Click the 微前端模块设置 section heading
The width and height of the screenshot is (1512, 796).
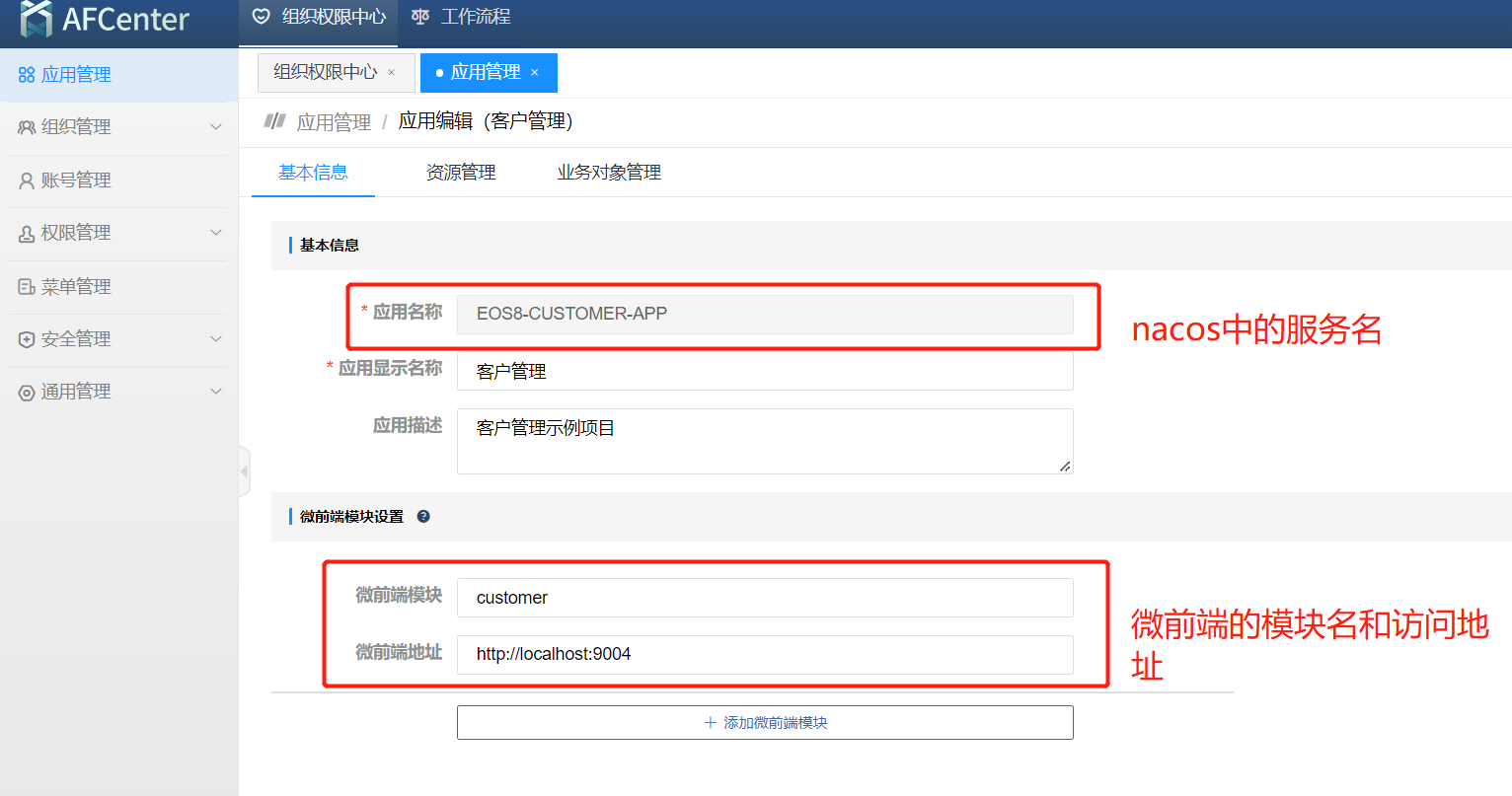pyautogui.click(x=351, y=516)
